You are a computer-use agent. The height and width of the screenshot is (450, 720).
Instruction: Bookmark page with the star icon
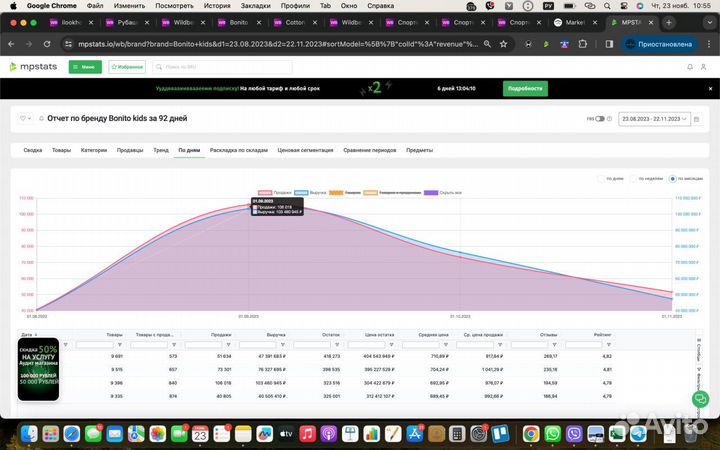click(x=583, y=44)
